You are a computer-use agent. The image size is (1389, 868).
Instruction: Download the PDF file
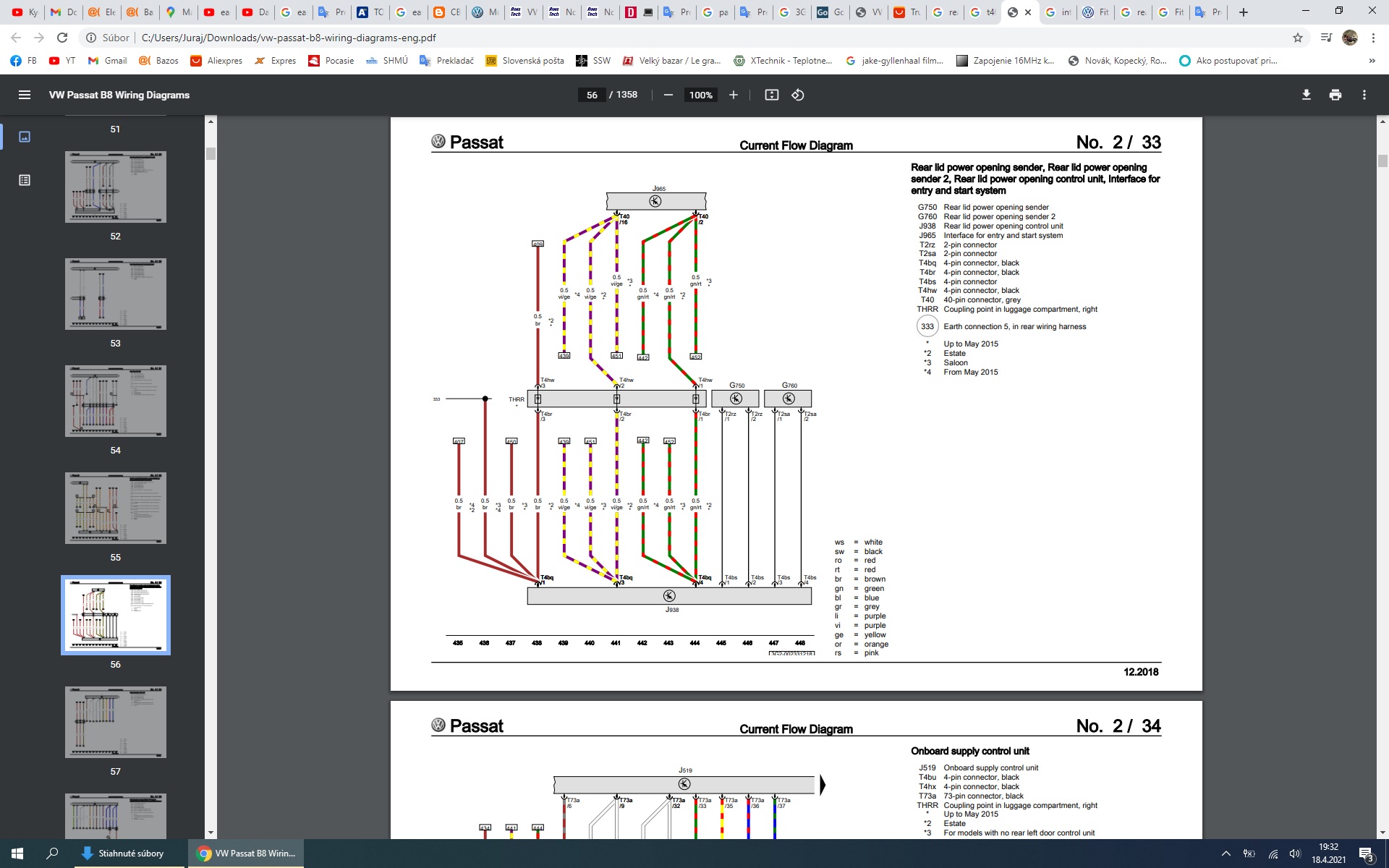pyautogui.click(x=1307, y=95)
